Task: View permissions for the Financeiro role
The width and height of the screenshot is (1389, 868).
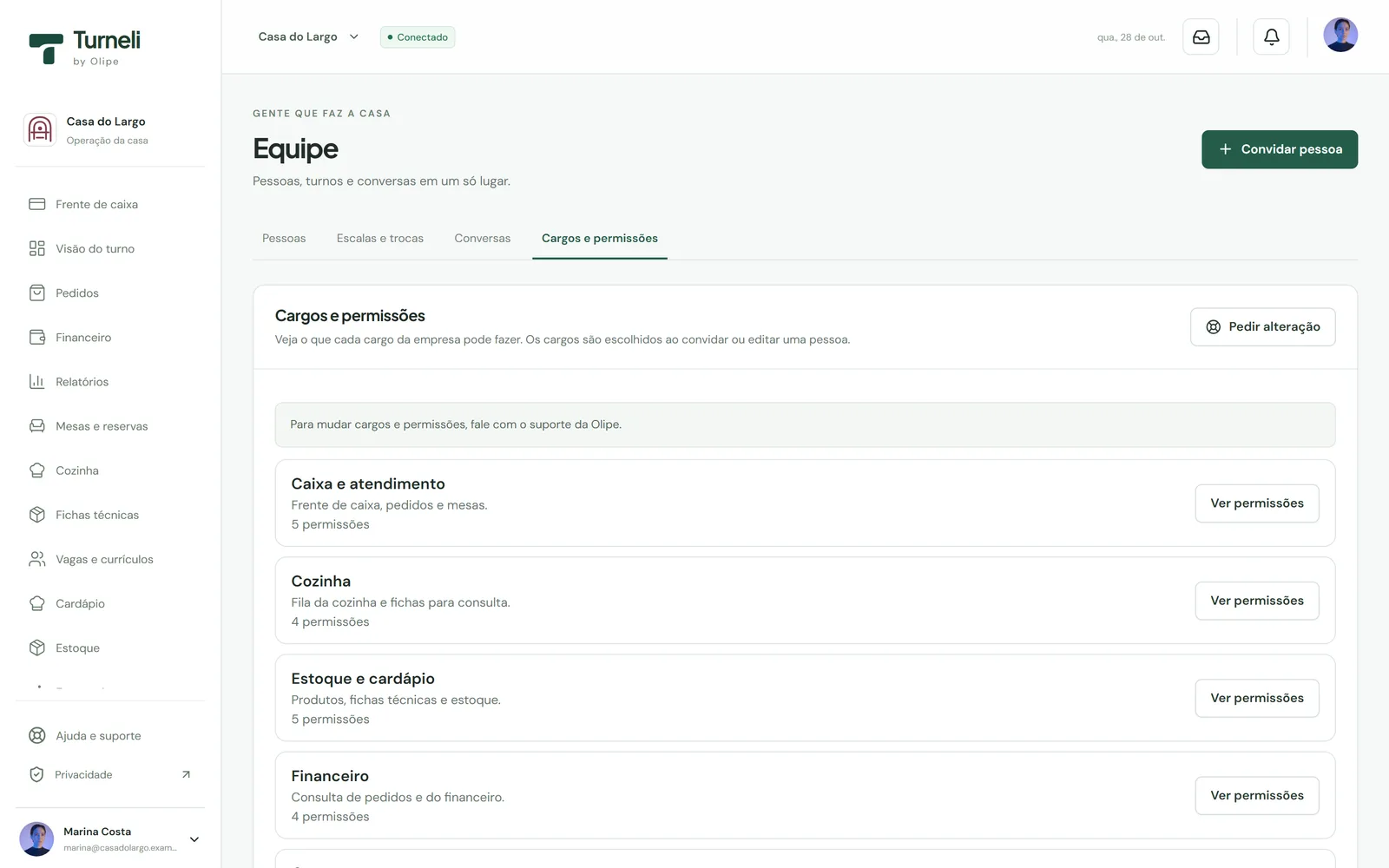Action: pos(1257,795)
